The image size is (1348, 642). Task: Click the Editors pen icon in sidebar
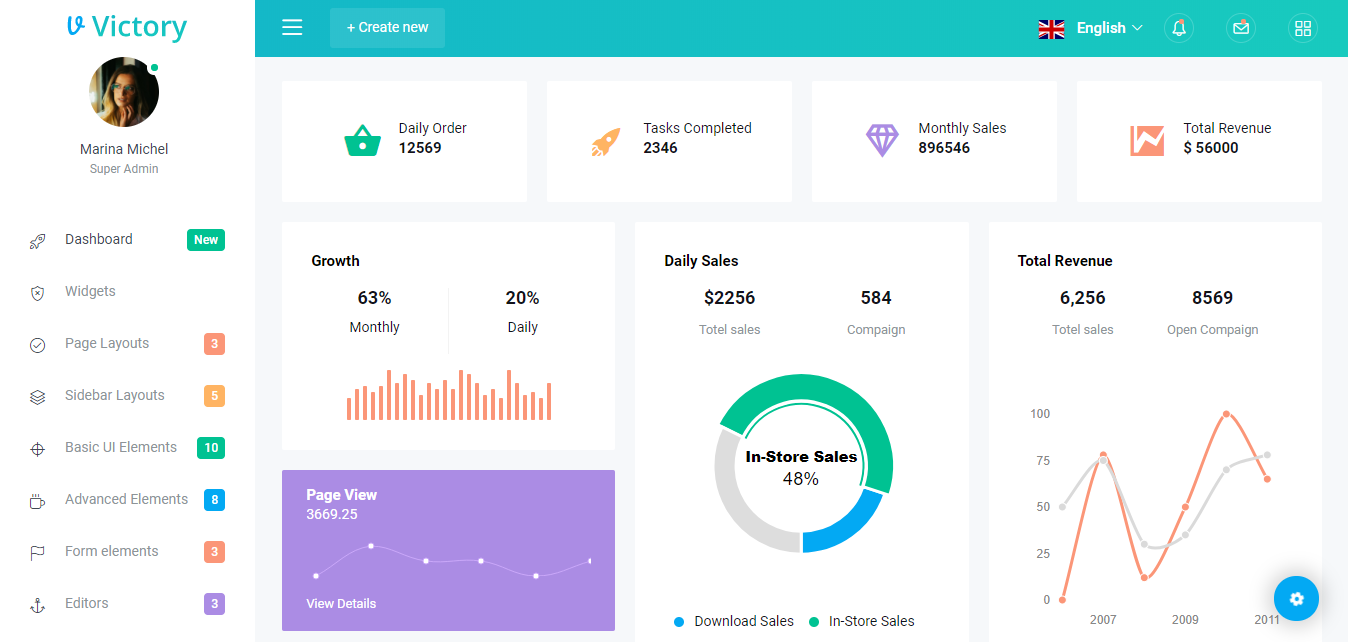(x=37, y=604)
